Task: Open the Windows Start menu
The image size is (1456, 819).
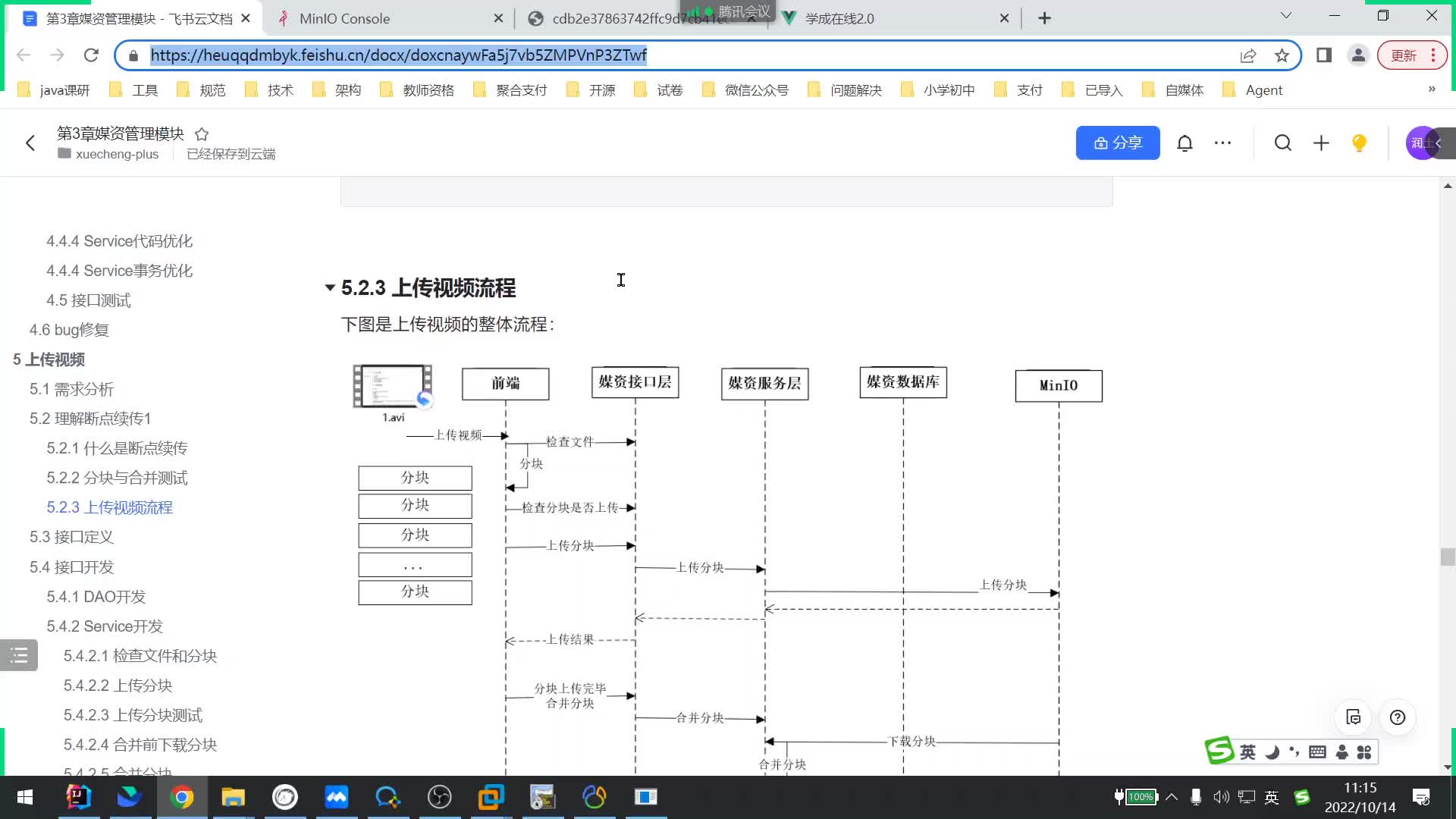Action: click(24, 797)
